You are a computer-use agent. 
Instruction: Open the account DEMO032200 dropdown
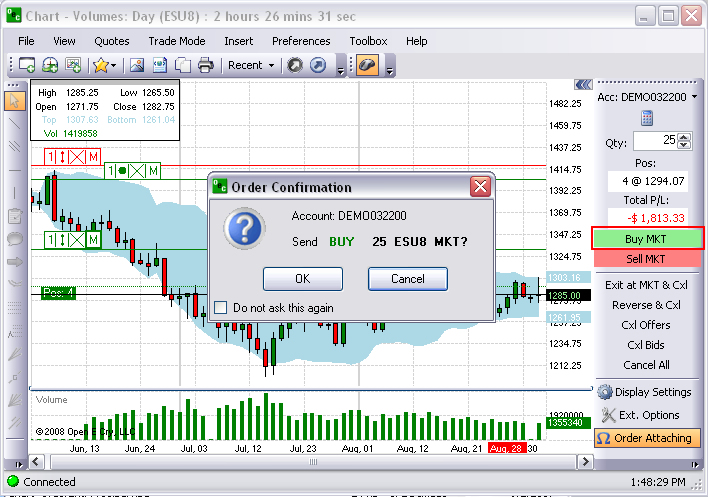click(x=693, y=97)
